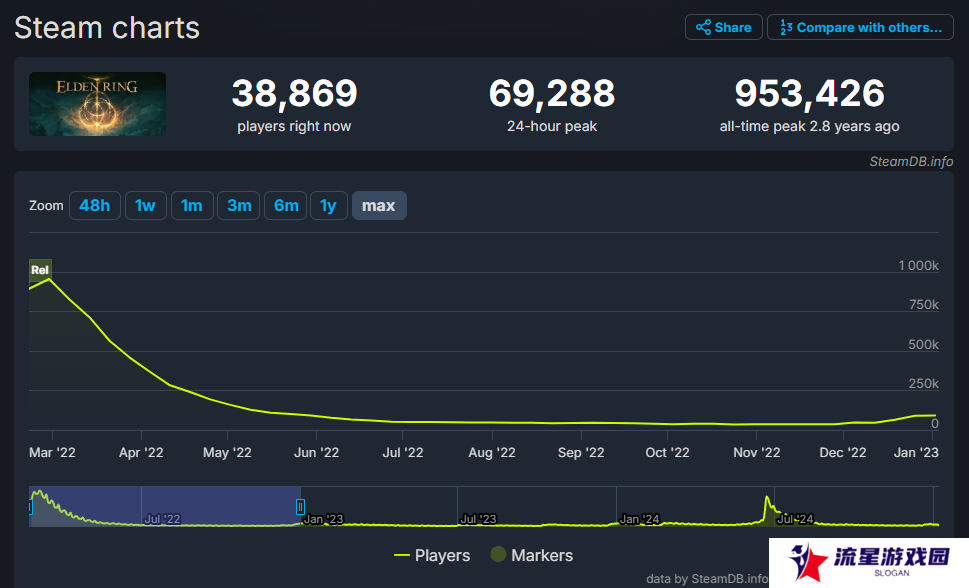Click the Oct '22 axis label
The height and width of the screenshot is (588, 969).
pyautogui.click(x=667, y=453)
